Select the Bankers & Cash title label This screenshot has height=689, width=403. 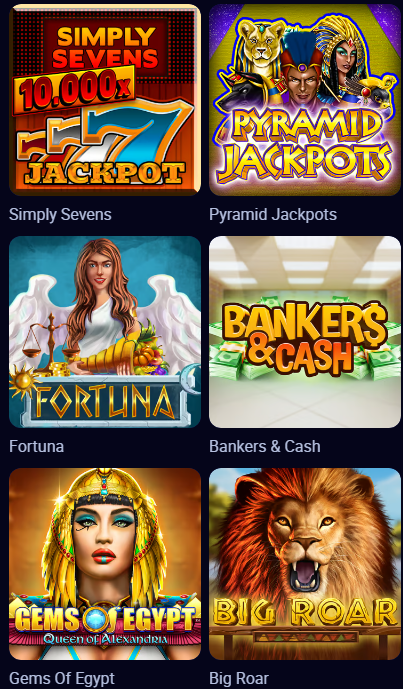(x=265, y=446)
